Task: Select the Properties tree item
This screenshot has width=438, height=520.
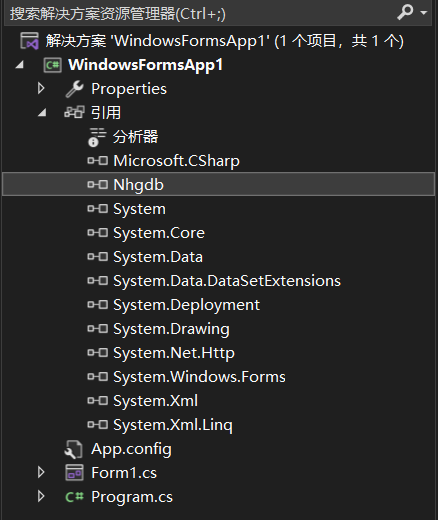Action: [x=129, y=89]
